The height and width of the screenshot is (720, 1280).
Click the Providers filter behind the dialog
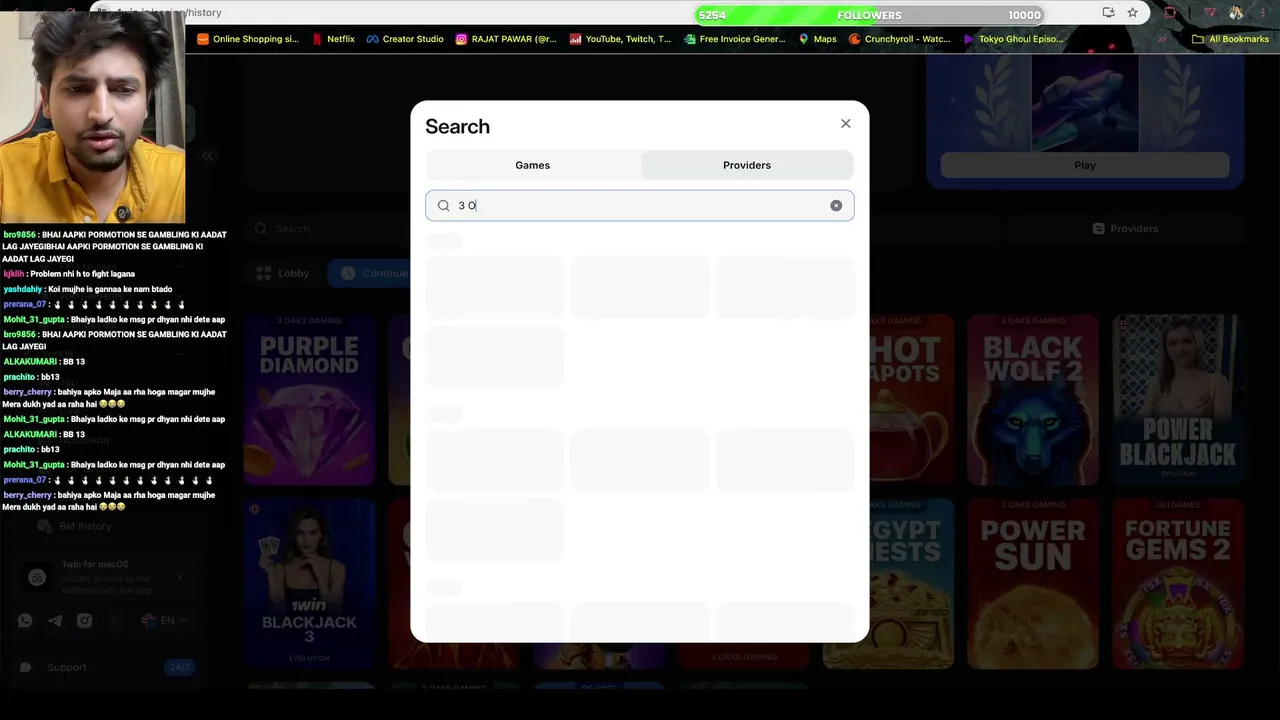coord(1125,228)
